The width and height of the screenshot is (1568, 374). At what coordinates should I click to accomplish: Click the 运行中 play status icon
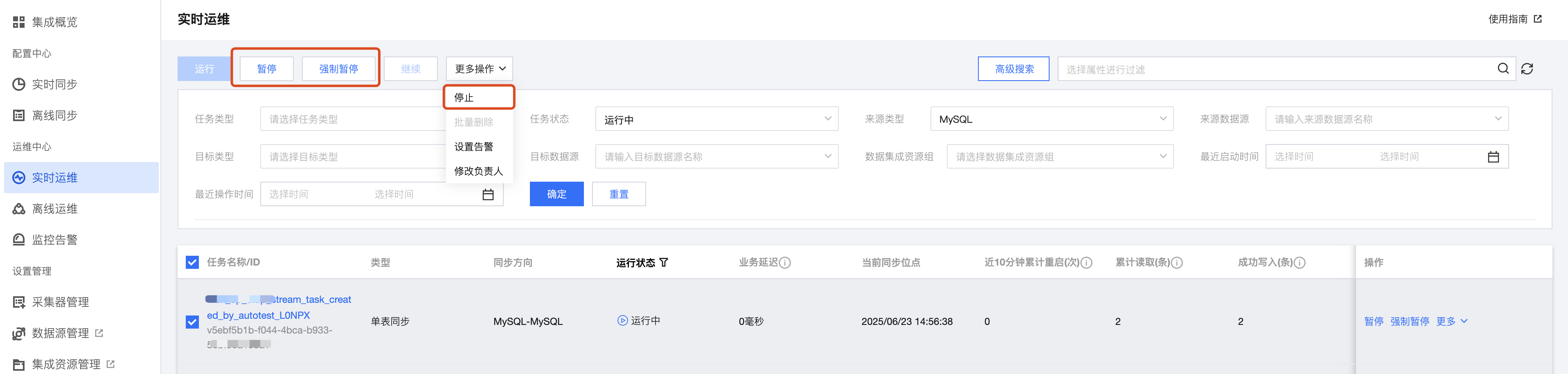coord(622,320)
